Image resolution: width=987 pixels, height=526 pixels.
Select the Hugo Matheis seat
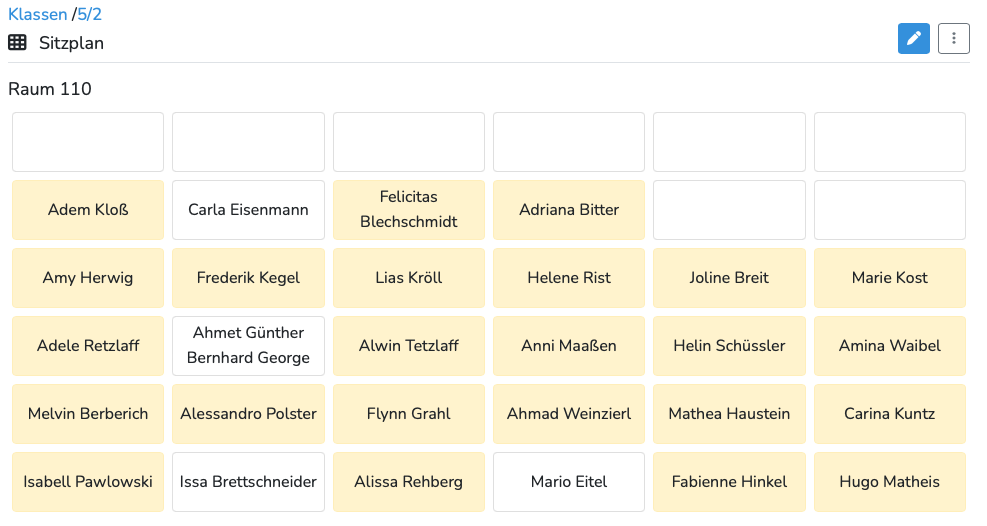(889, 481)
